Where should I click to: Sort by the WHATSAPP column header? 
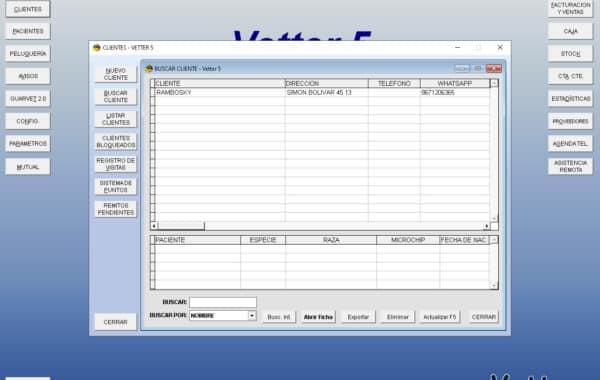455,83
